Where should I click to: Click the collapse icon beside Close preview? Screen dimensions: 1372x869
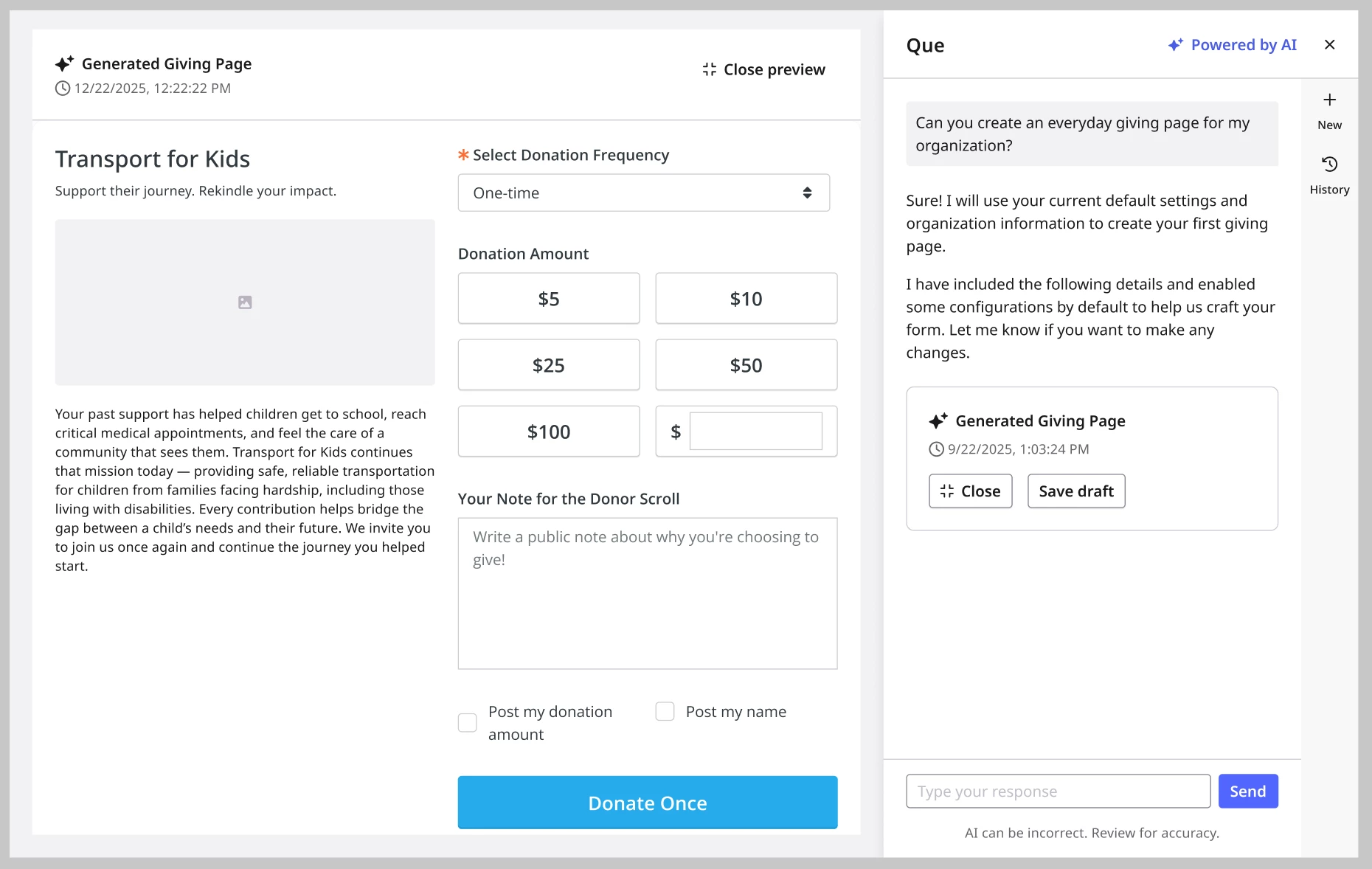pyautogui.click(x=709, y=69)
